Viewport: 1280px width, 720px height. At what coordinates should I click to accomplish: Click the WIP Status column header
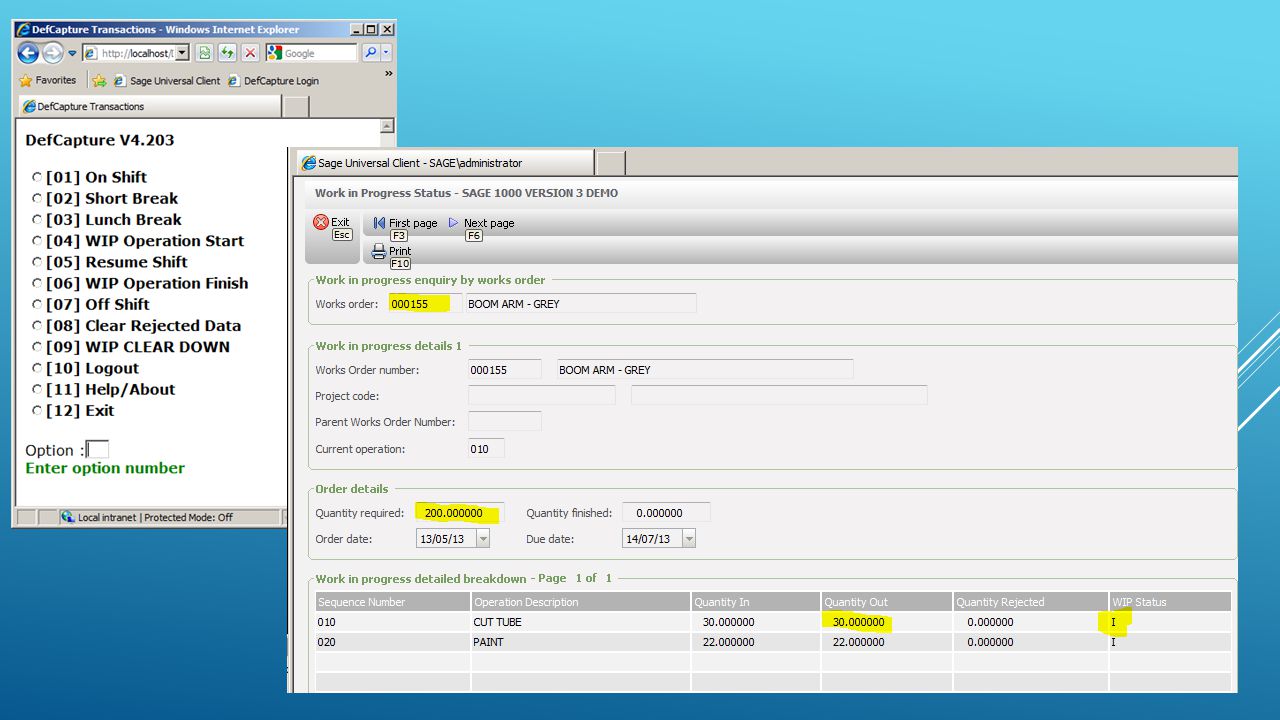click(1170, 602)
